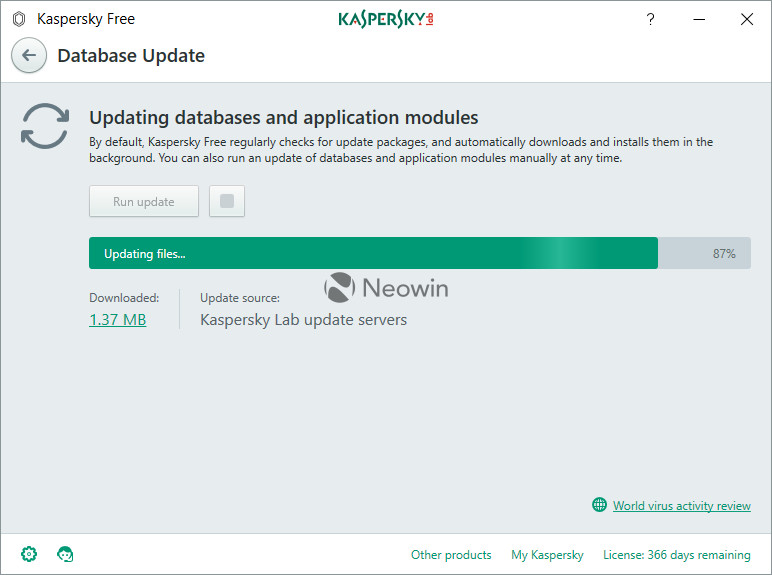
Task: Click the Database Update page title
Action: 131,56
